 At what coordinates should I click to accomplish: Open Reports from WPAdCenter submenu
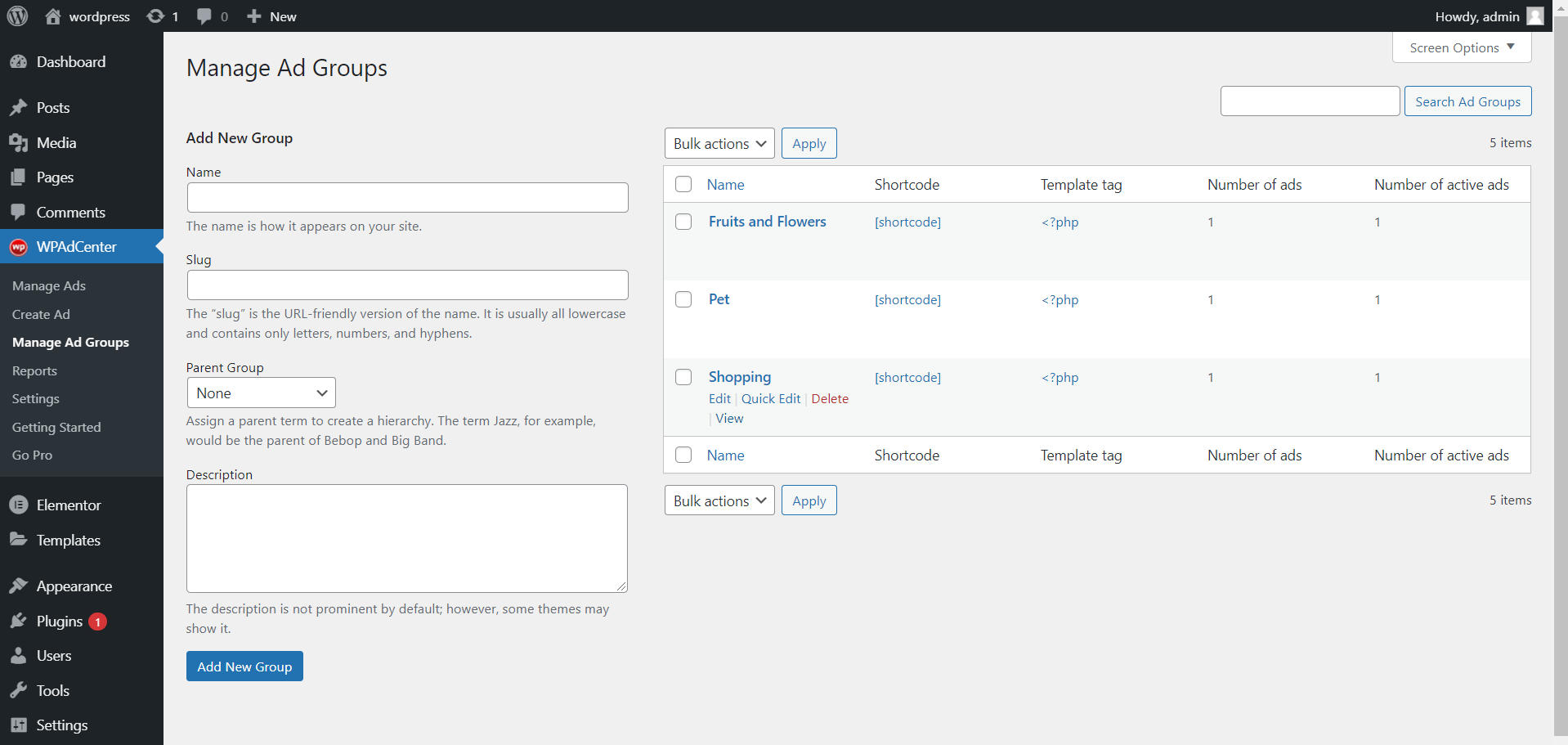coord(34,370)
